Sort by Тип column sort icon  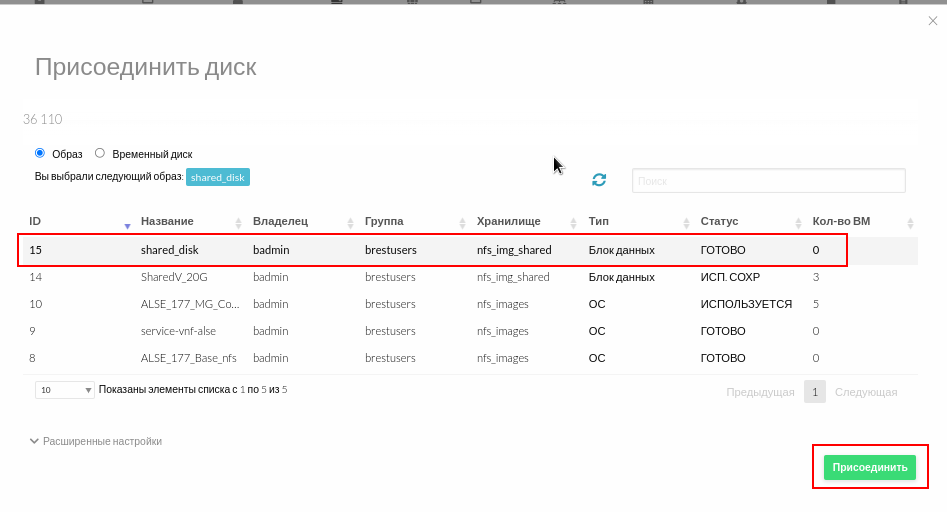[x=686, y=223]
